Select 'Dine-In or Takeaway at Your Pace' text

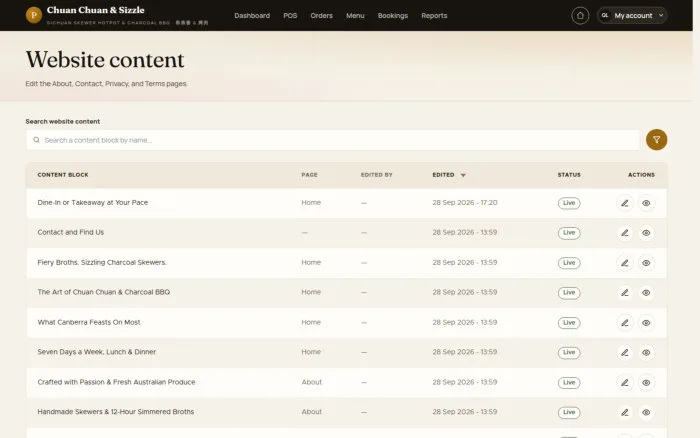[92, 203]
